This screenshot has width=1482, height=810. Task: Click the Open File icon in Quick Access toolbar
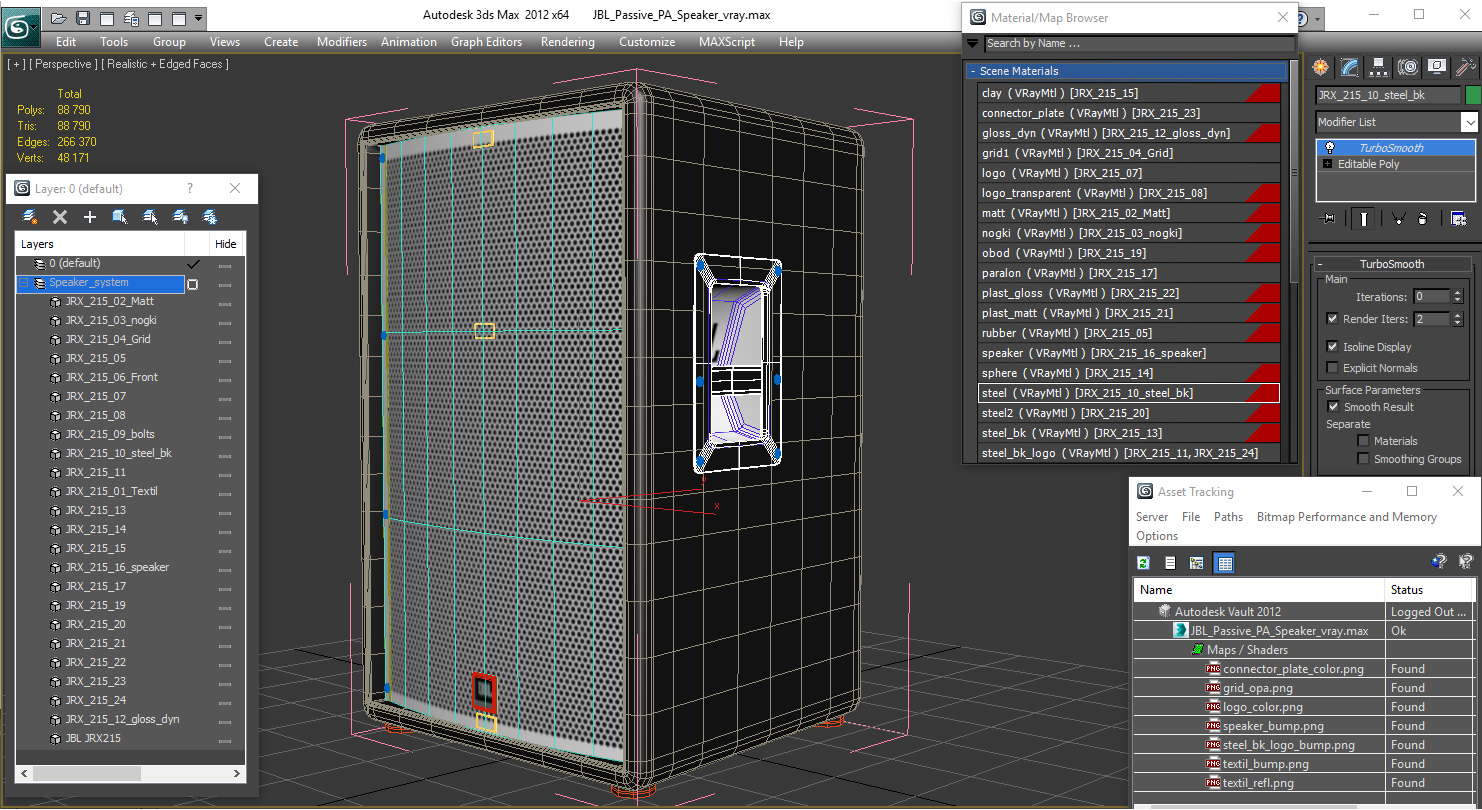(x=60, y=18)
